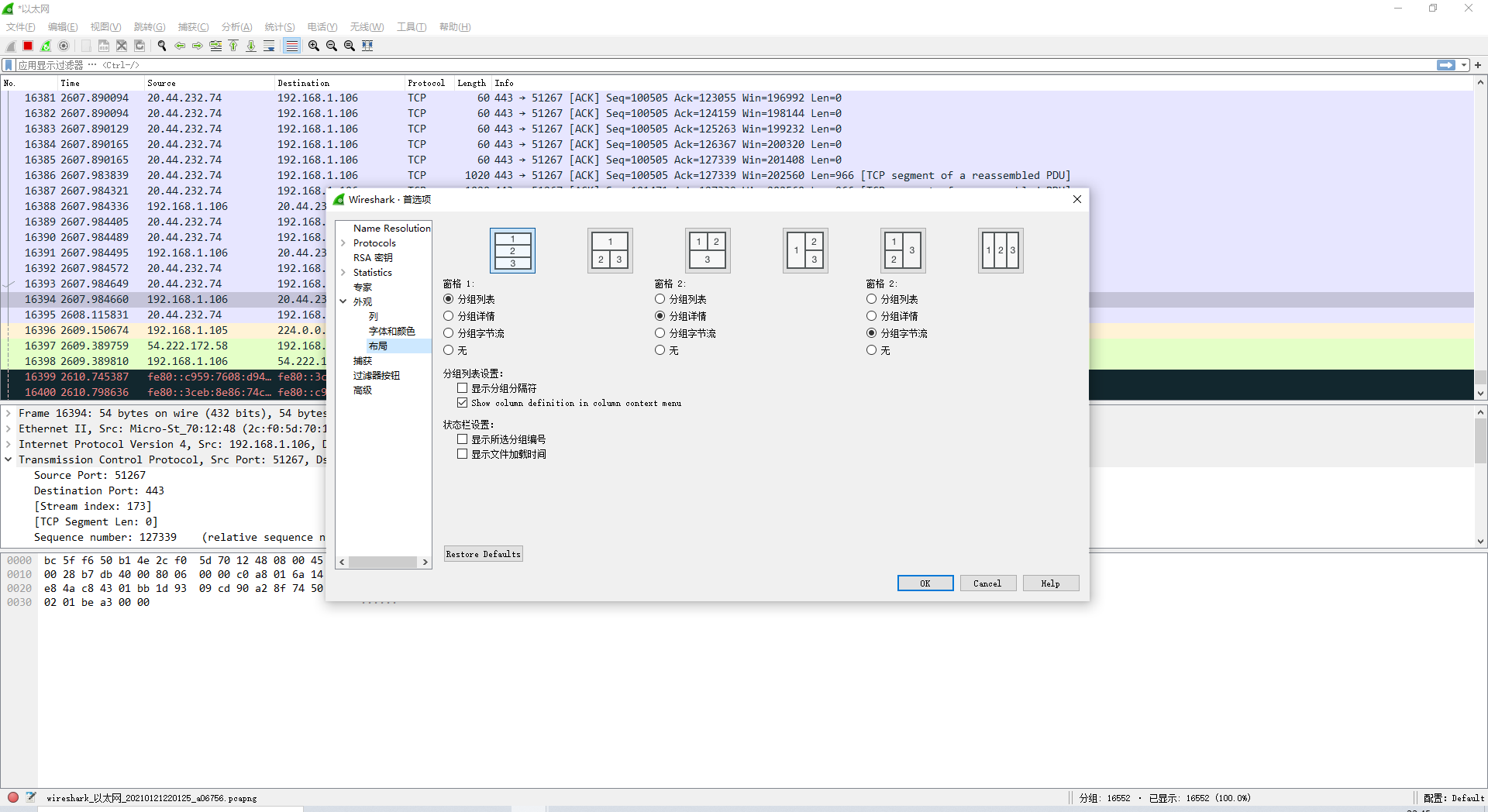Collapse the Transmission Control Protocol row

(x=9, y=460)
